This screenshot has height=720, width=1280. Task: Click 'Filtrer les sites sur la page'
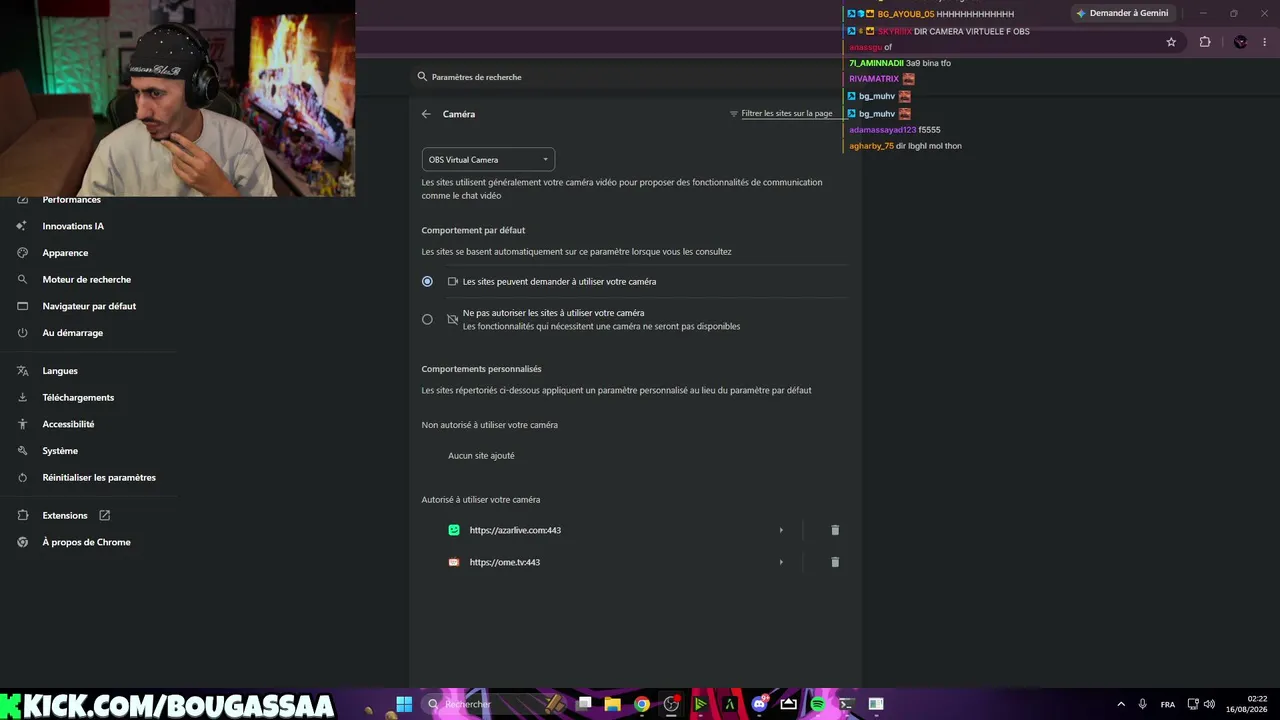pos(787,114)
